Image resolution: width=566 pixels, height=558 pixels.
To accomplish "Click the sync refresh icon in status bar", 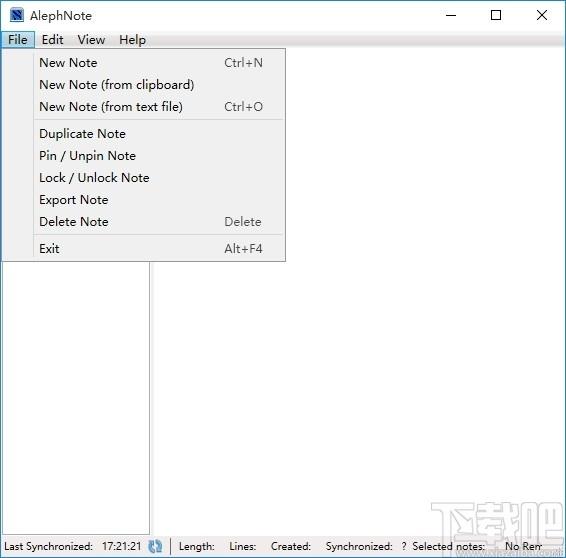I will point(155,546).
